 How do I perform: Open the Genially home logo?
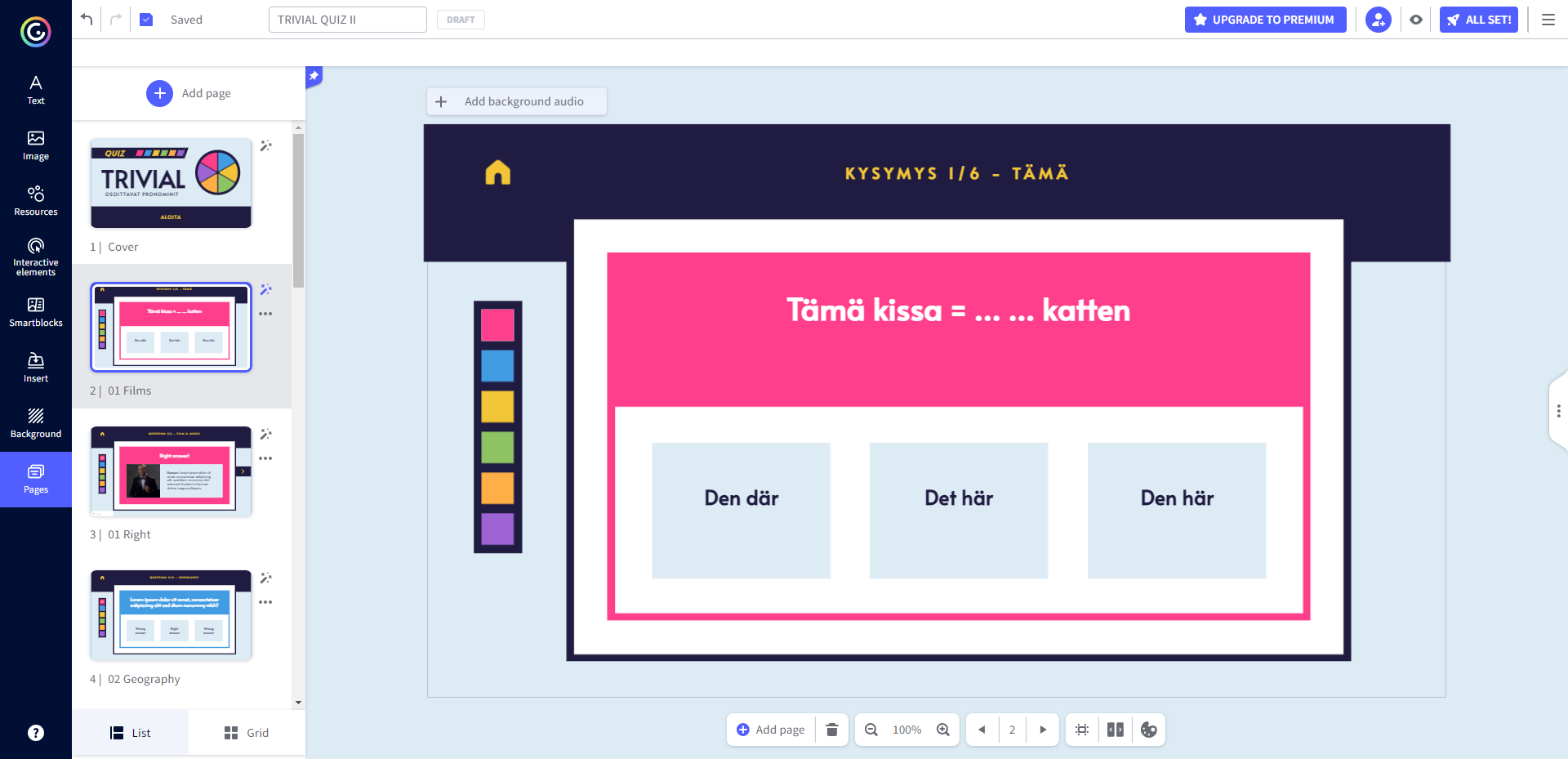click(35, 32)
